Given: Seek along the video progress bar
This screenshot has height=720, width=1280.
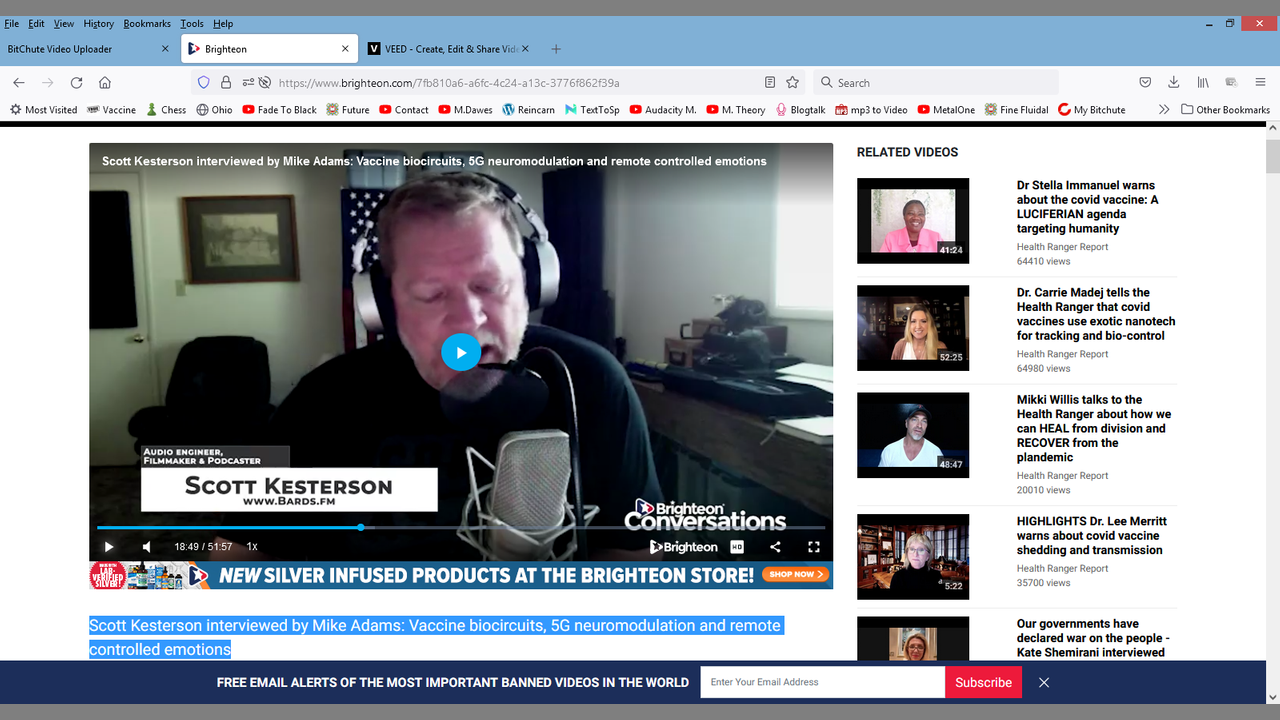Looking at the screenshot, I should coord(460,527).
